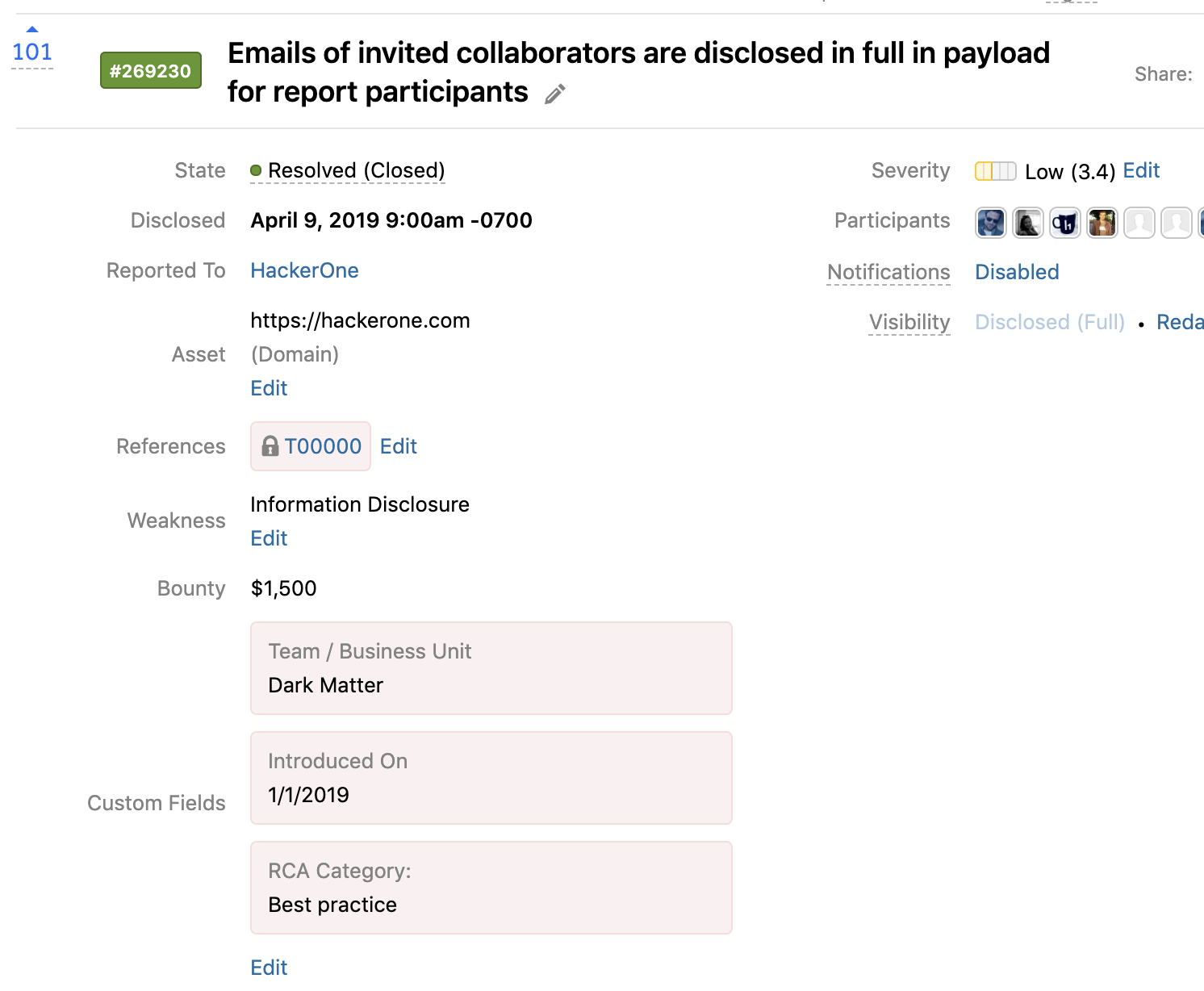Image resolution: width=1204 pixels, height=991 pixels.
Task: Click the pencil icon to edit report title
Action: [555, 94]
